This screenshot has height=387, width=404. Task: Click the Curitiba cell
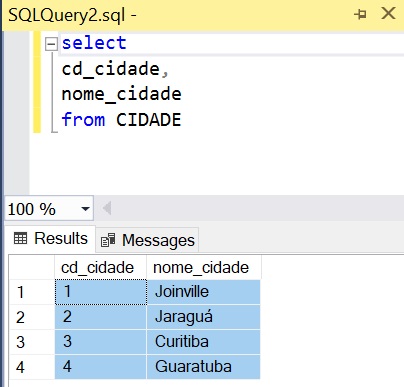pyautogui.click(x=203, y=342)
